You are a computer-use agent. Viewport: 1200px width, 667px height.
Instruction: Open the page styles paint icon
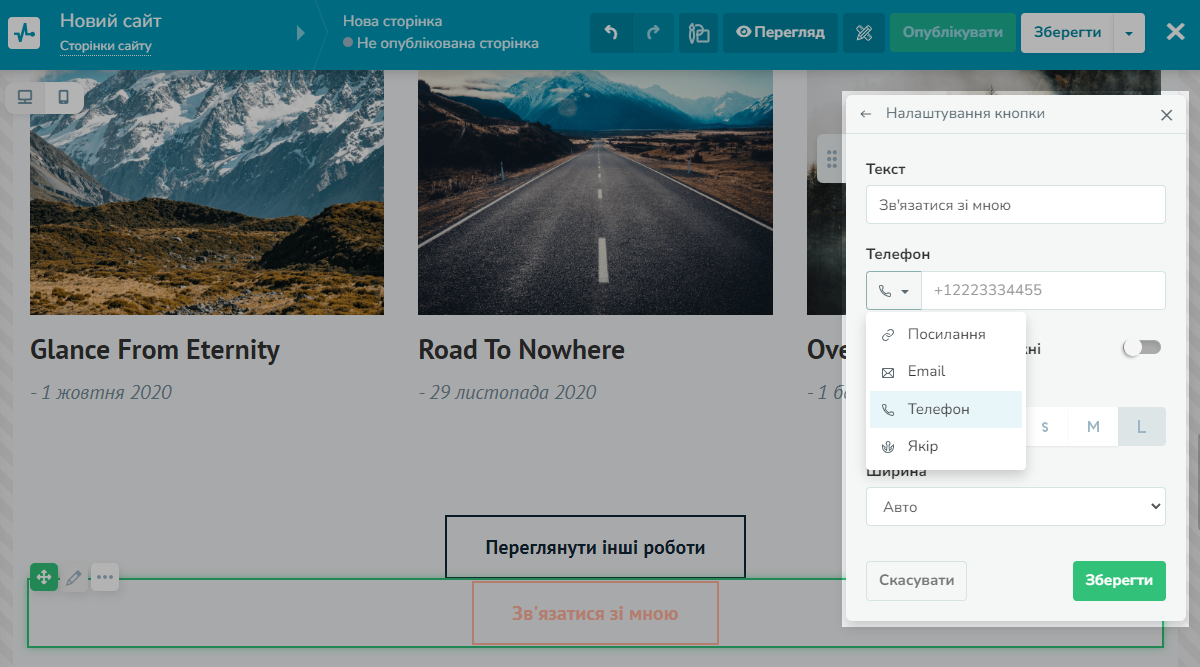click(699, 32)
